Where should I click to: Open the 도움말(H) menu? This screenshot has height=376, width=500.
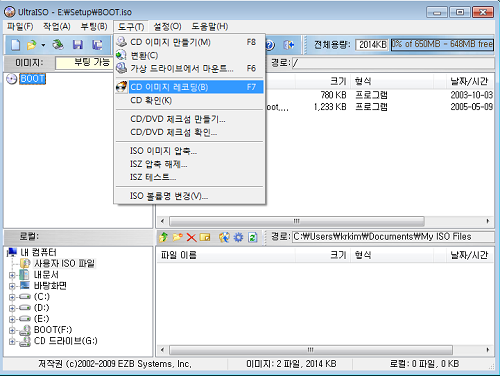pyautogui.click(x=210, y=26)
